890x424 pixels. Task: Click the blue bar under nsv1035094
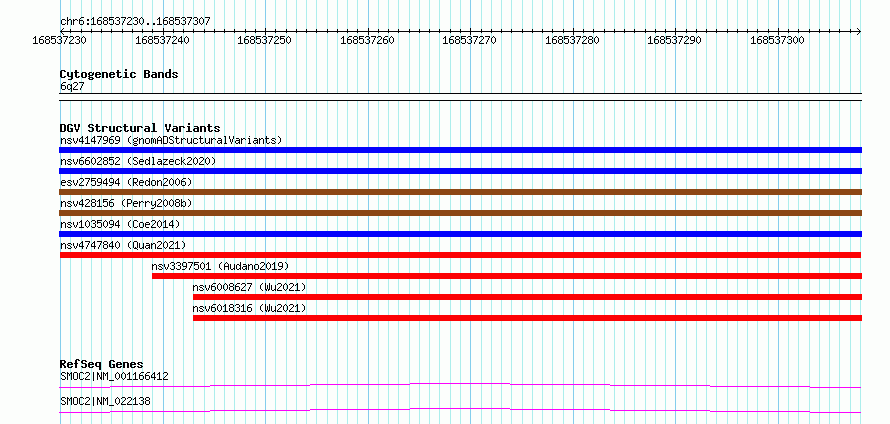[x=460, y=234]
